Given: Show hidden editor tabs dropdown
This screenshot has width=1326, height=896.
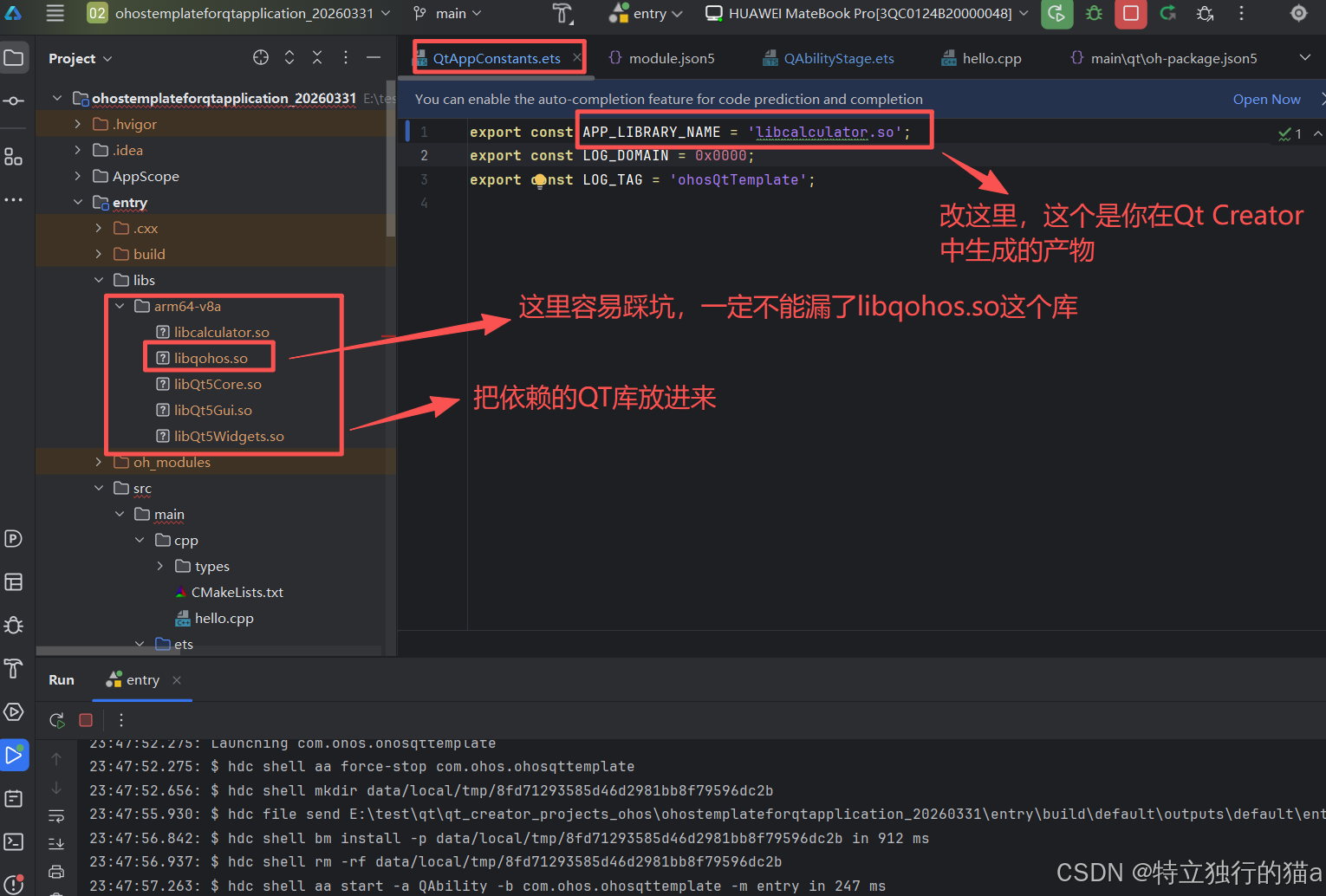Looking at the screenshot, I should click(x=1305, y=58).
